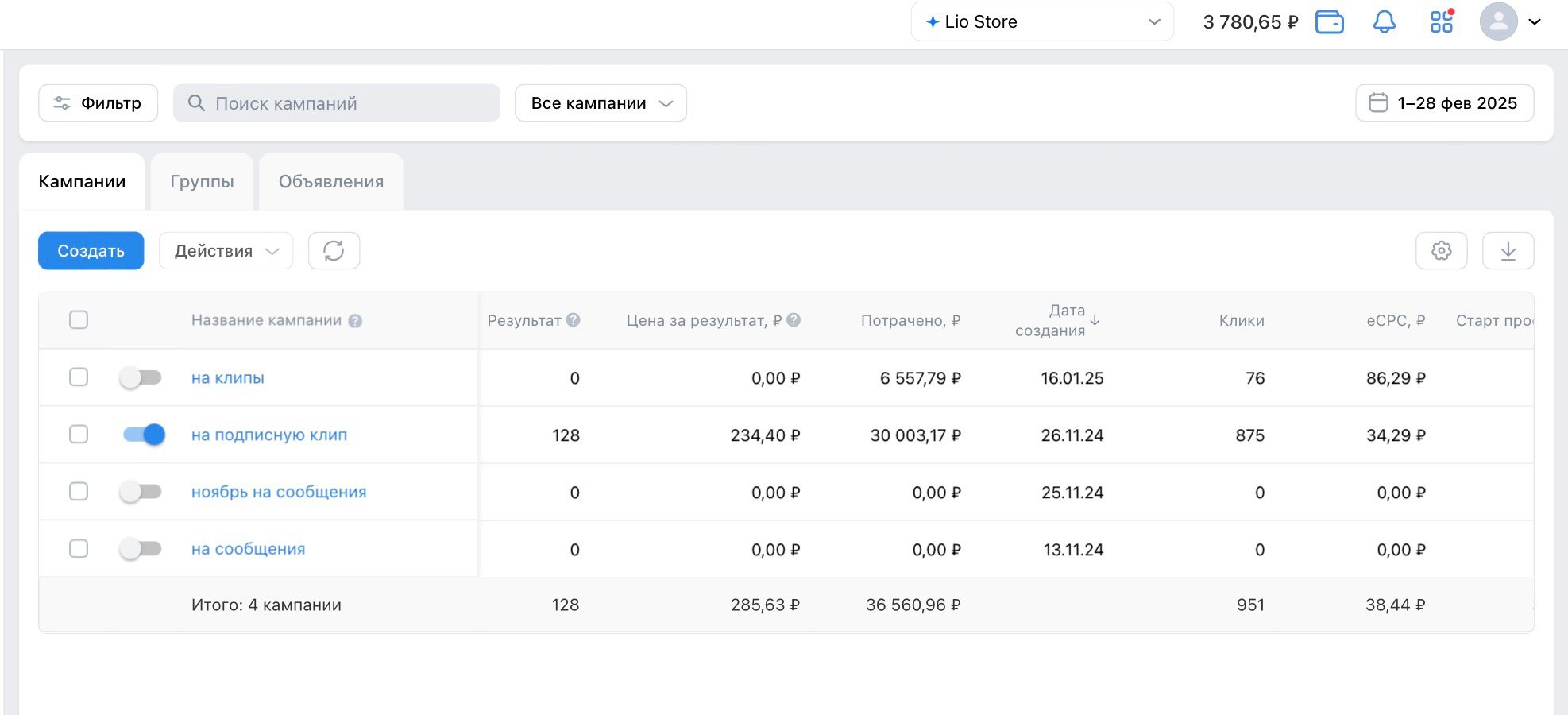Open the 'Все кампании' dropdown
Viewport: 1568px width, 715px height.
(x=601, y=103)
